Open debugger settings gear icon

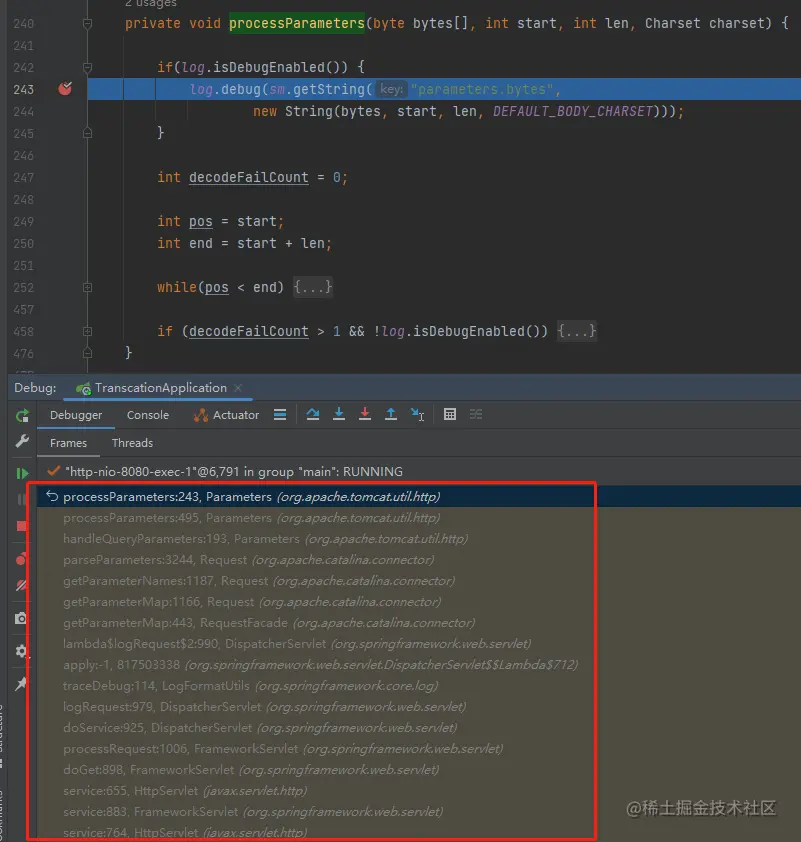(21, 651)
